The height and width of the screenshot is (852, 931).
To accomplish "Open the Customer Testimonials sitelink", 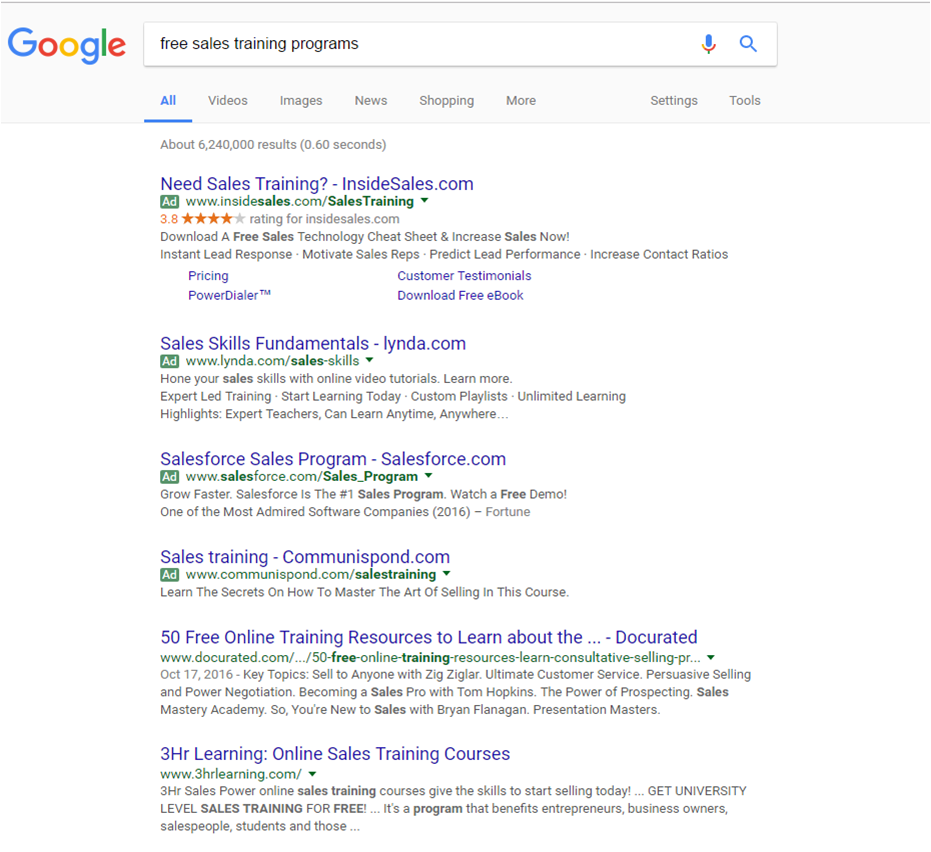I will [x=464, y=276].
